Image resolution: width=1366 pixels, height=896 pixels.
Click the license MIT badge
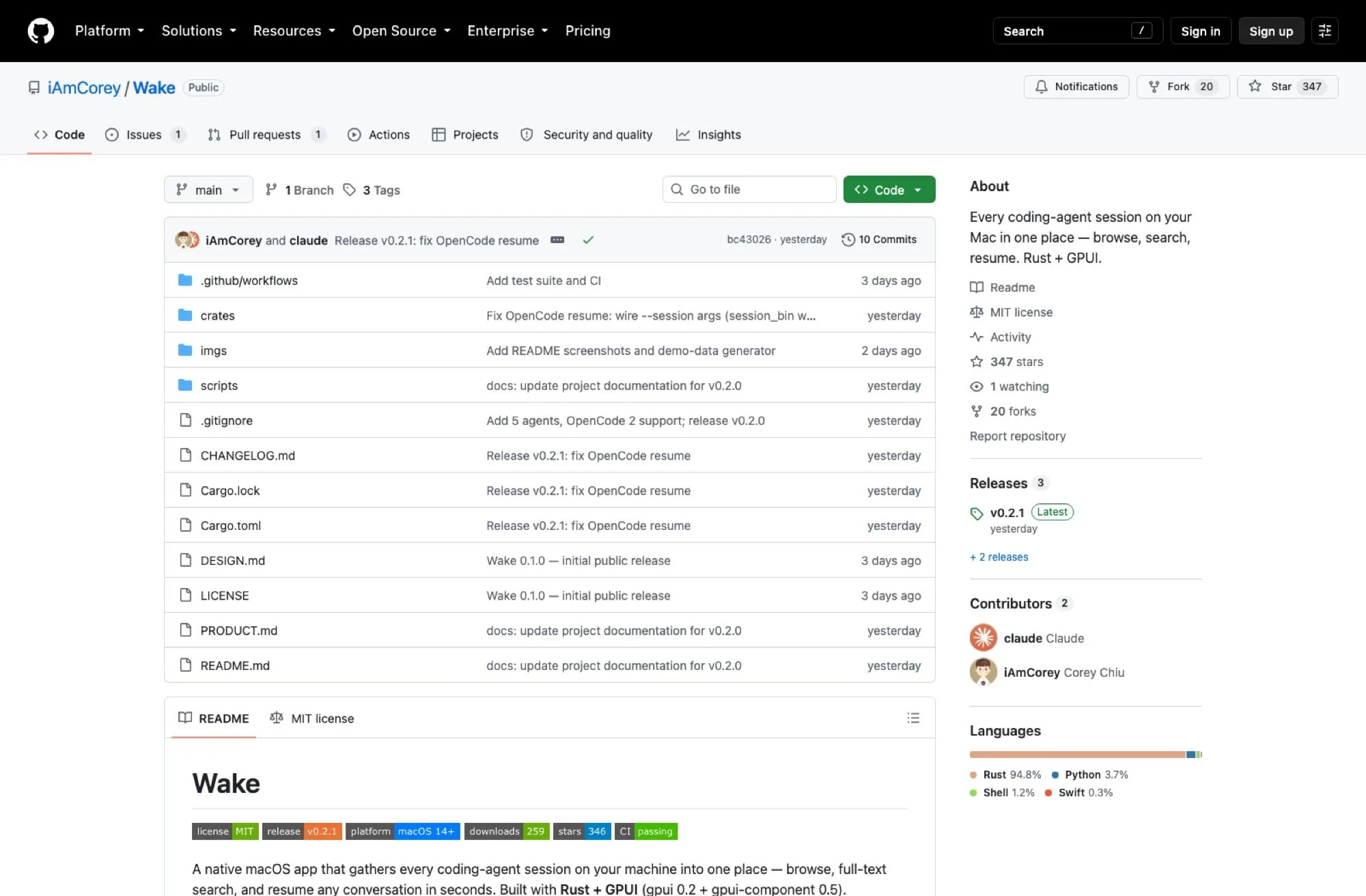pyautogui.click(x=225, y=831)
